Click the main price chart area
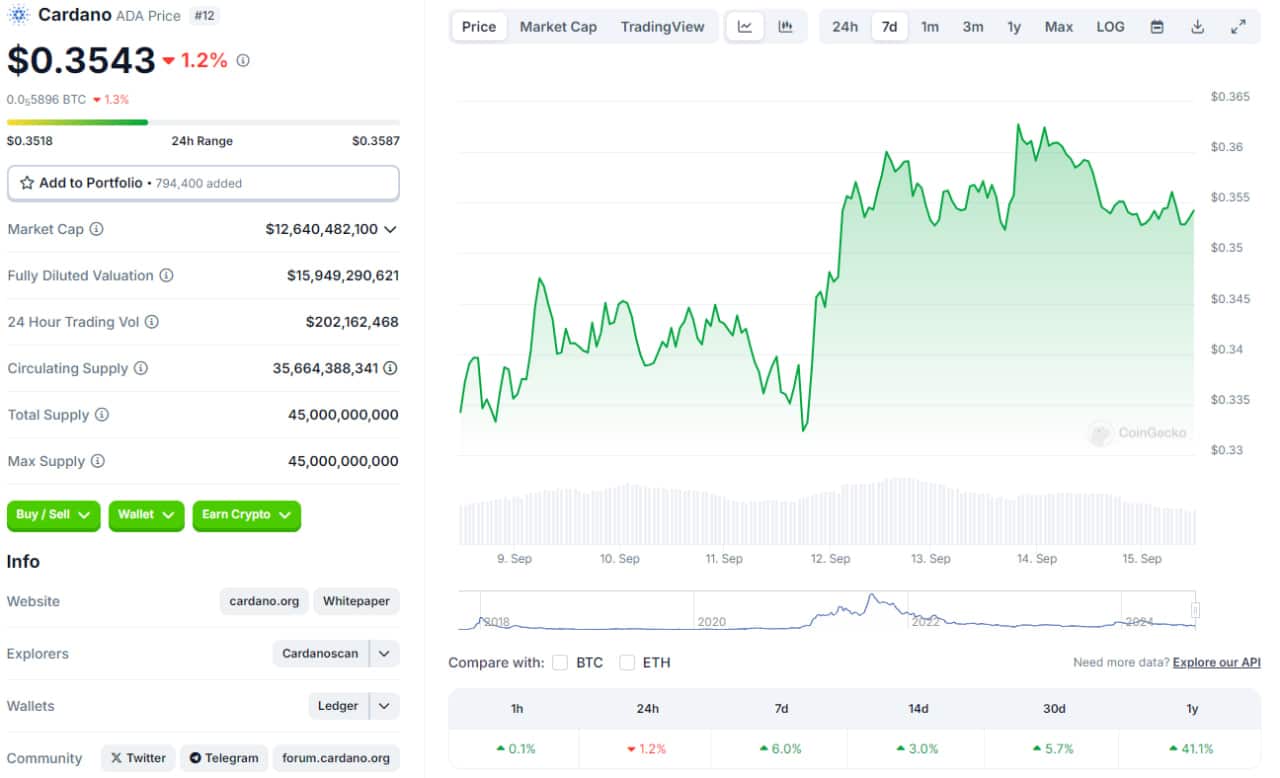The image size is (1280, 778). tap(827, 277)
